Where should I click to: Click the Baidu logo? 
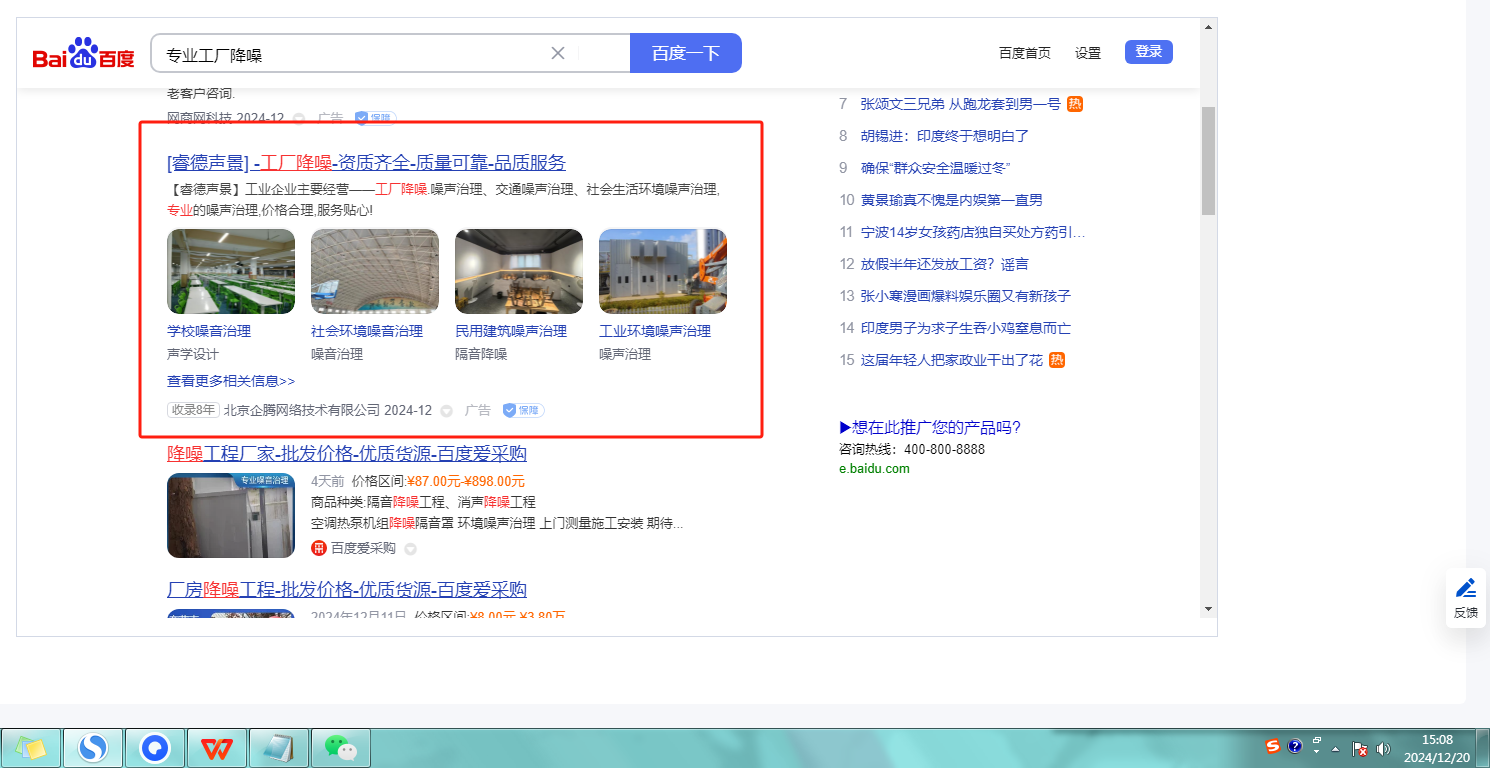(83, 55)
